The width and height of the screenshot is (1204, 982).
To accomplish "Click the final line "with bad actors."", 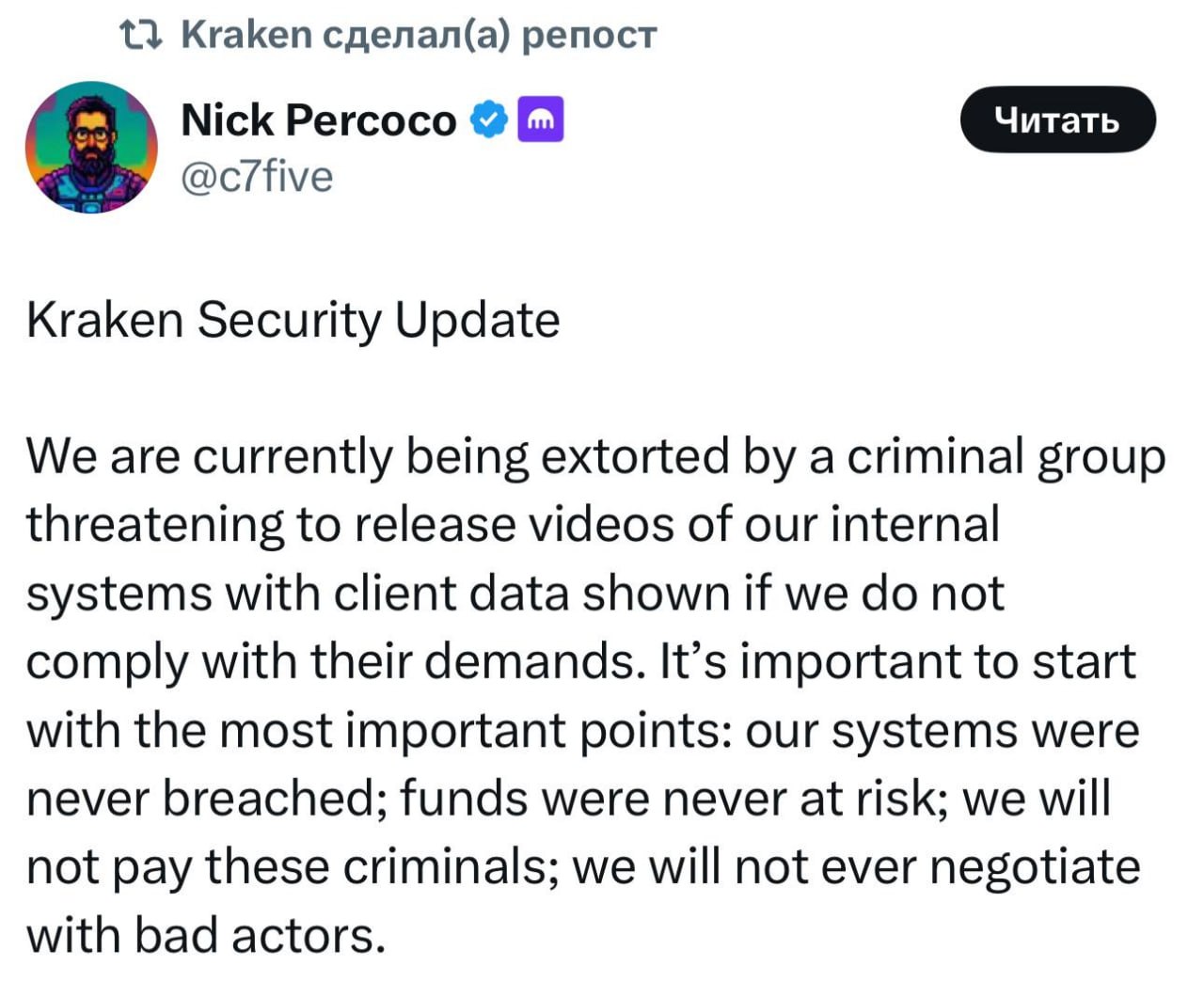I will pyautogui.click(x=206, y=935).
